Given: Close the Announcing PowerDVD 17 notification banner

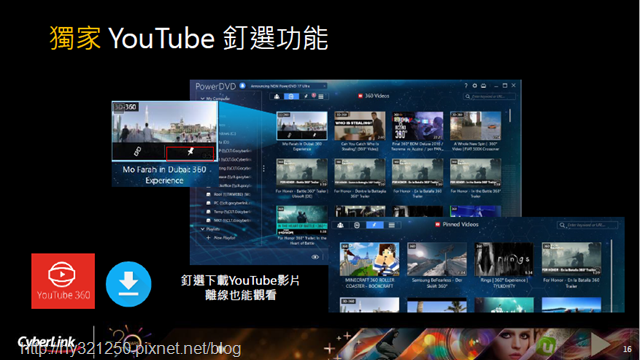Looking at the screenshot, I should click(x=324, y=86).
